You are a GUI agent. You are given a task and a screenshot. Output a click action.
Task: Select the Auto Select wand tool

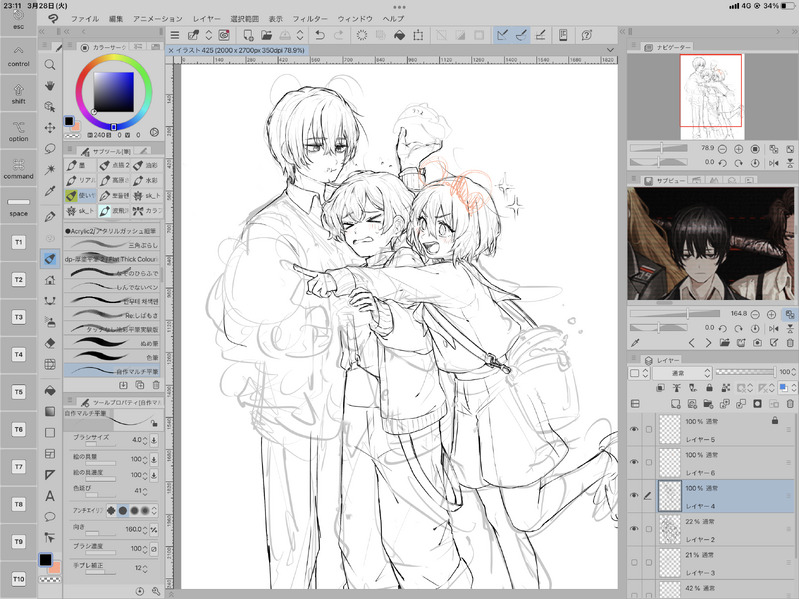pyautogui.click(x=49, y=169)
